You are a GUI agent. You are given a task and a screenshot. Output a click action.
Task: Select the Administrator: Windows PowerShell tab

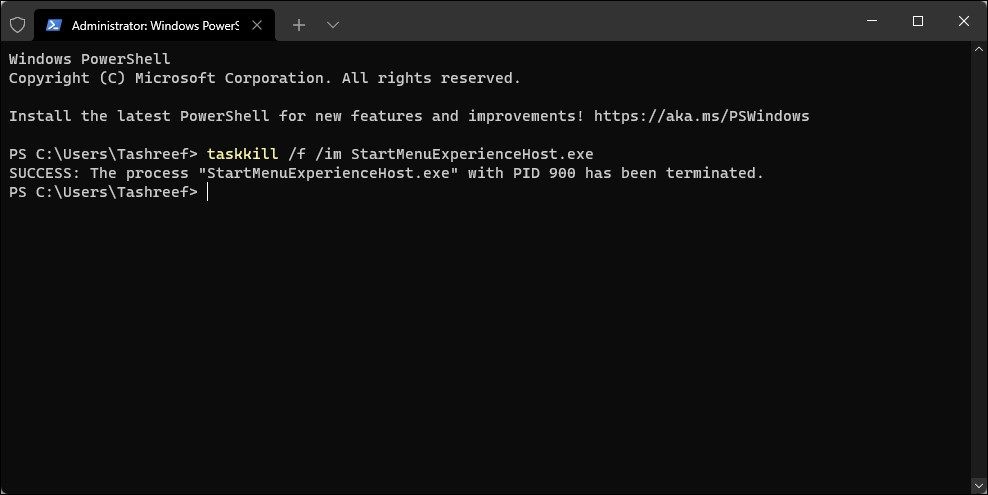tap(150, 24)
